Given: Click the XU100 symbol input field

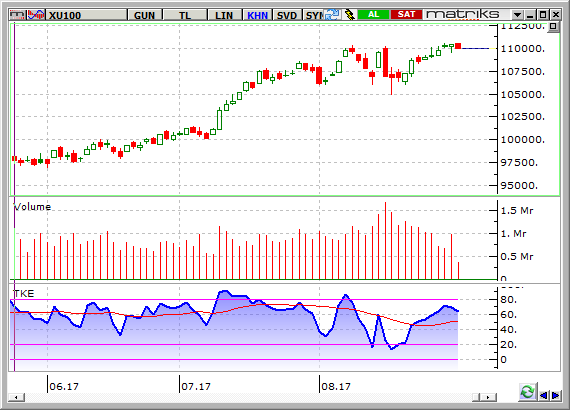Looking at the screenshot, I should click(x=87, y=15).
